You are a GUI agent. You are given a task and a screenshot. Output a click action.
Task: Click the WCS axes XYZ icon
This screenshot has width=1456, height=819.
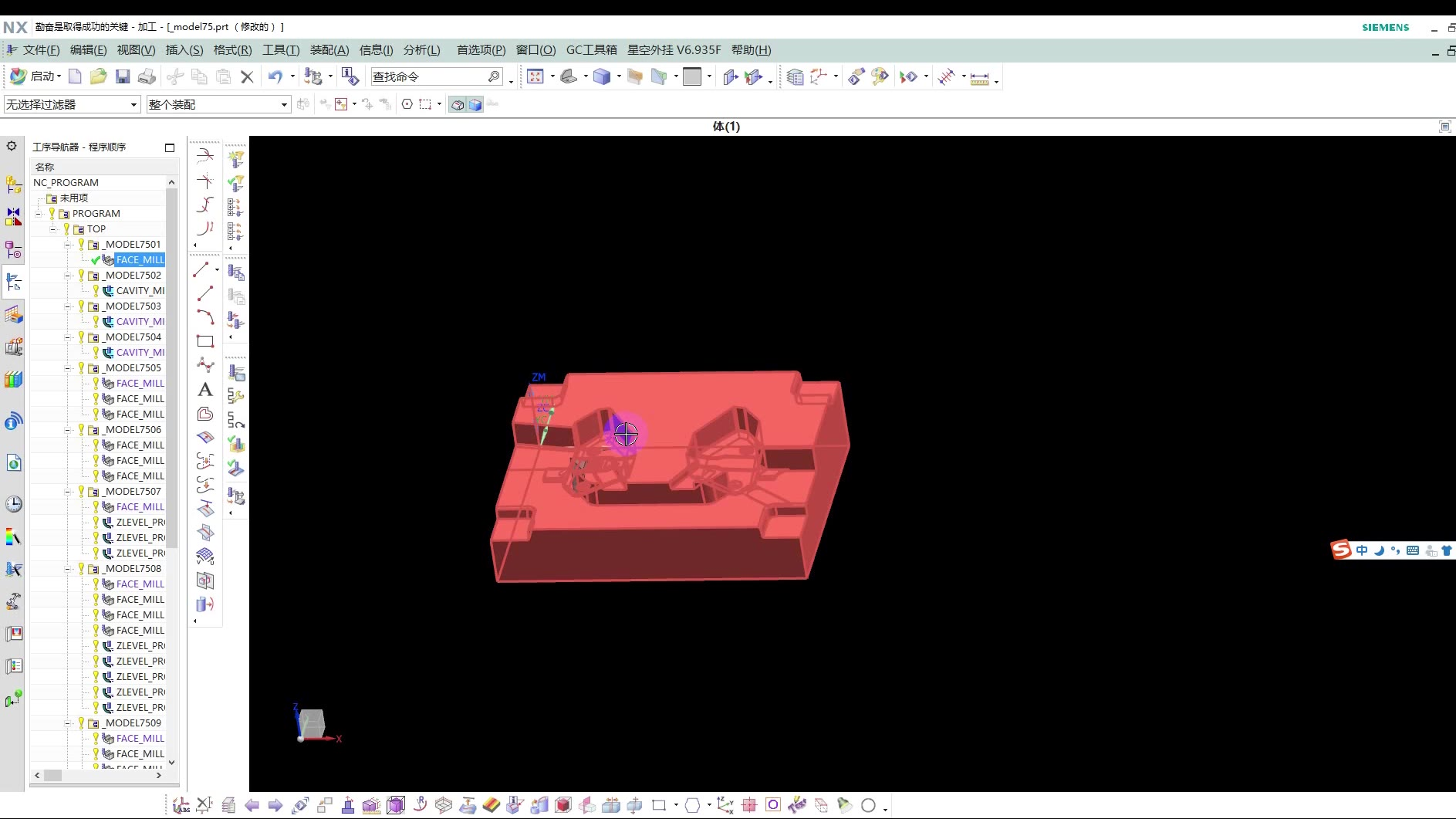[x=725, y=805]
